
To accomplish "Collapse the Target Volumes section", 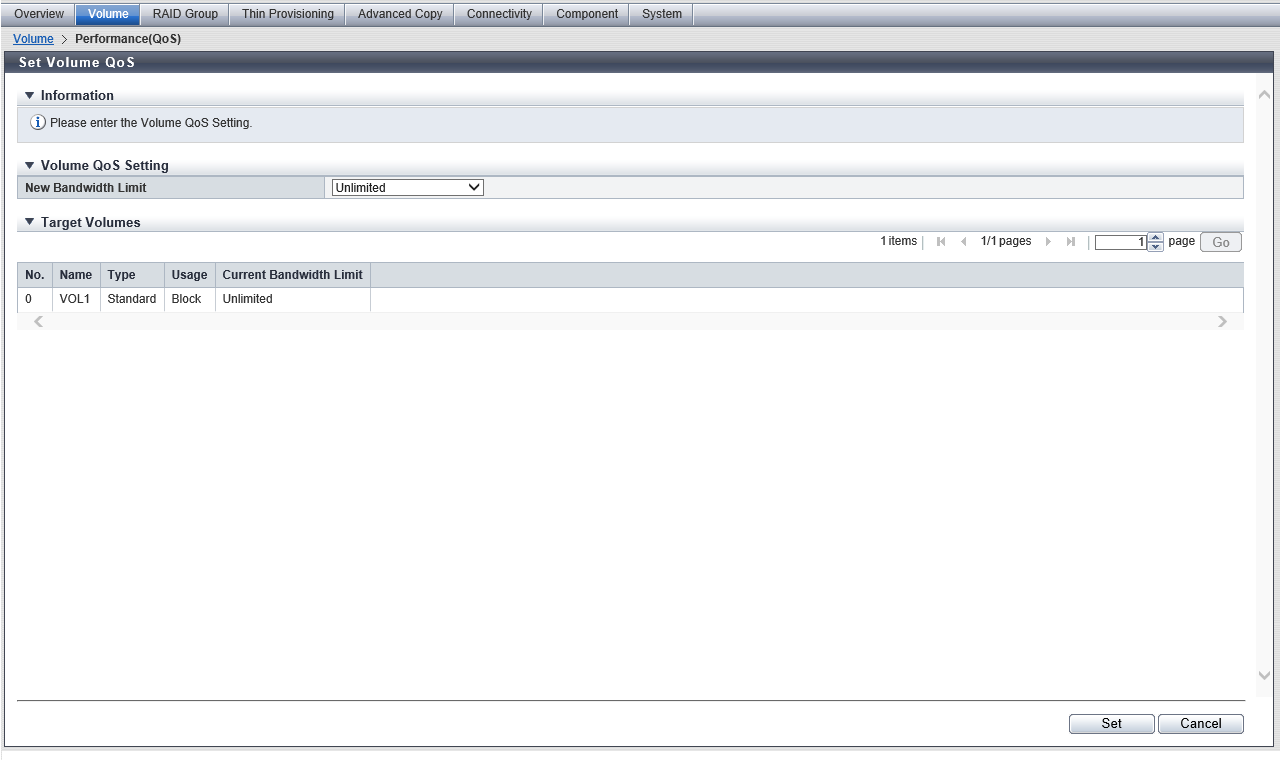I will click(x=30, y=223).
